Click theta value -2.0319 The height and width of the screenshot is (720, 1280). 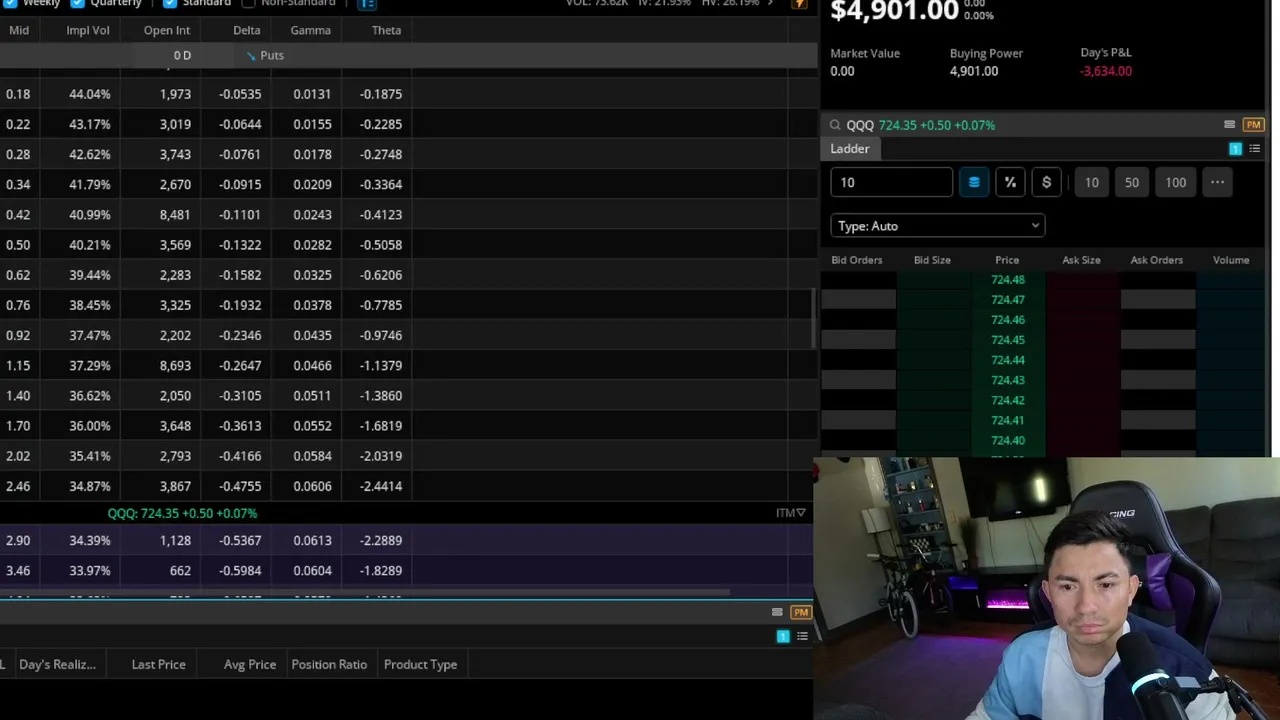coord(381,456)
